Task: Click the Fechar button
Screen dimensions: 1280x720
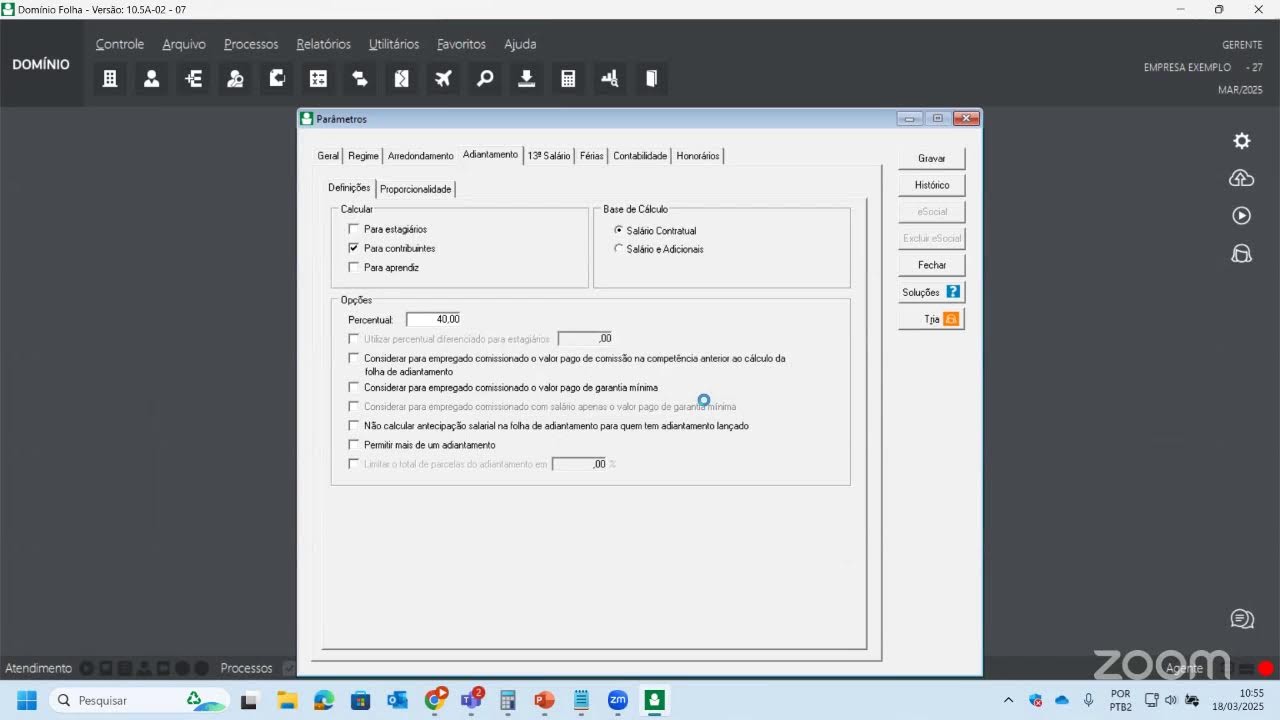Action: pos(932,265)
